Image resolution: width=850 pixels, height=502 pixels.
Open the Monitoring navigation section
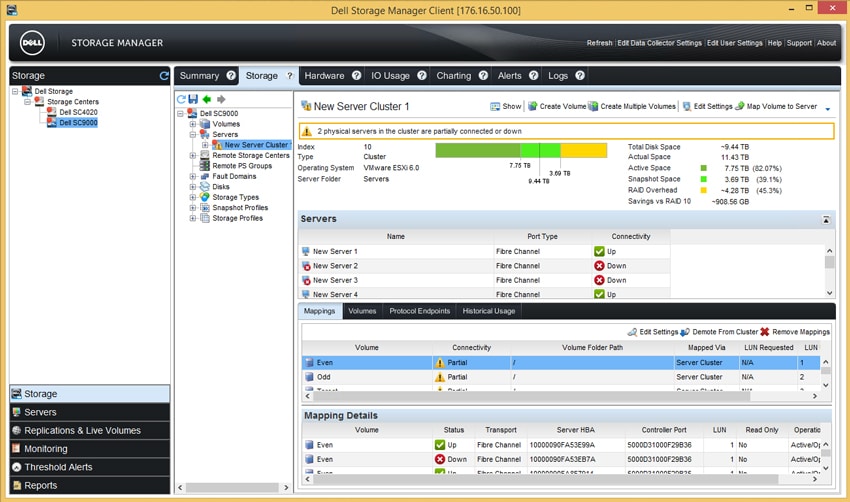coord(89,449)
